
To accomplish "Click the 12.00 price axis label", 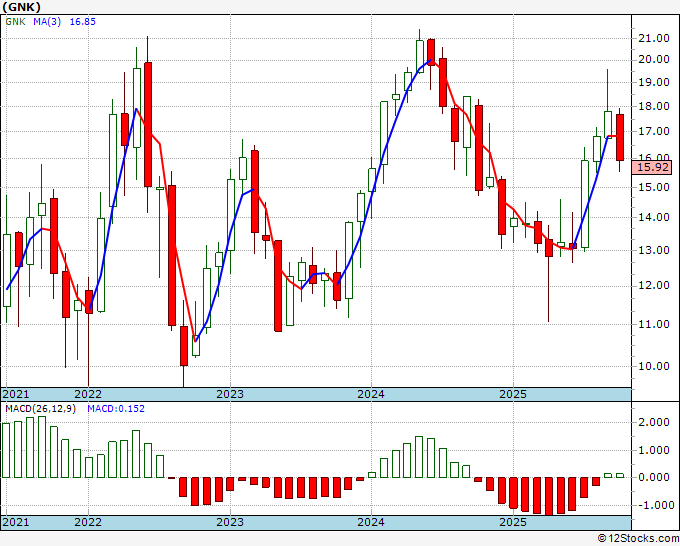I will tap(654, 285).
